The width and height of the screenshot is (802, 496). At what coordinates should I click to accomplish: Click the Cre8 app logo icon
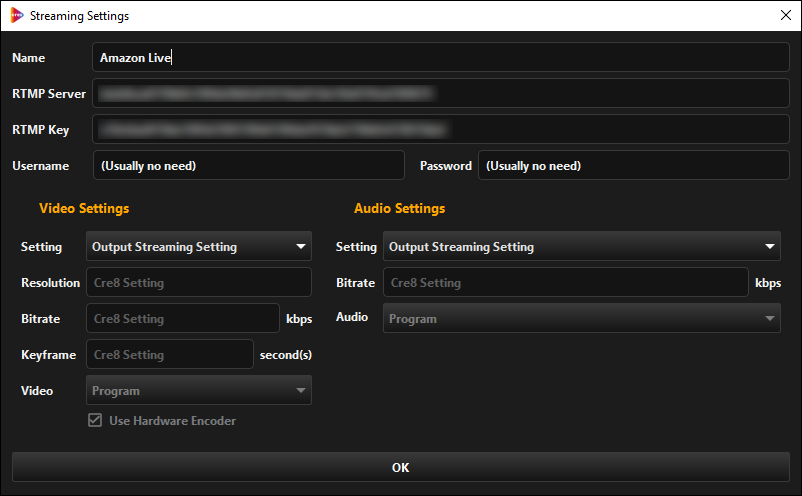click(x=17, y=15)
